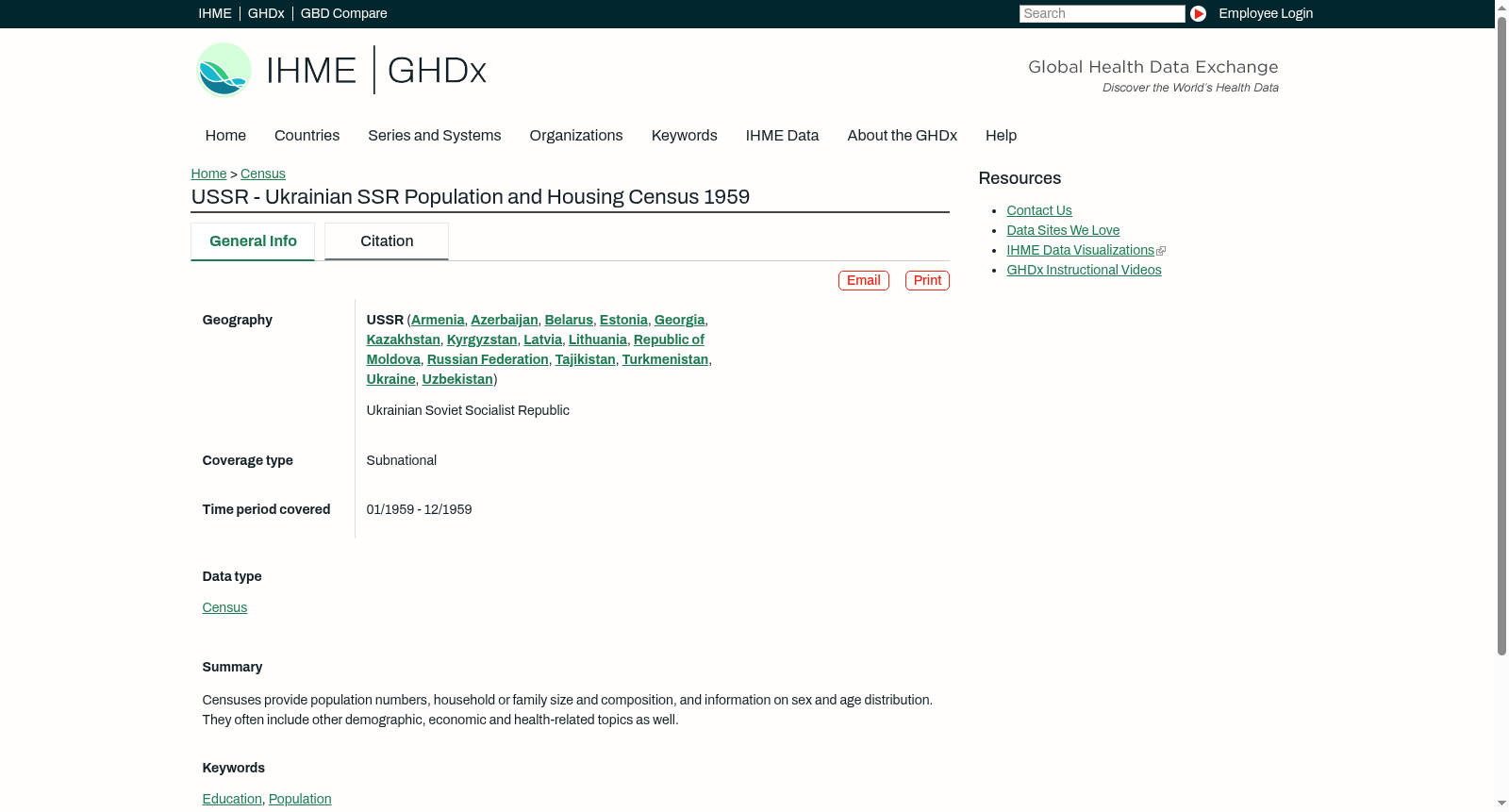Open the Russian Federation geography link

[x=488, y=359]
